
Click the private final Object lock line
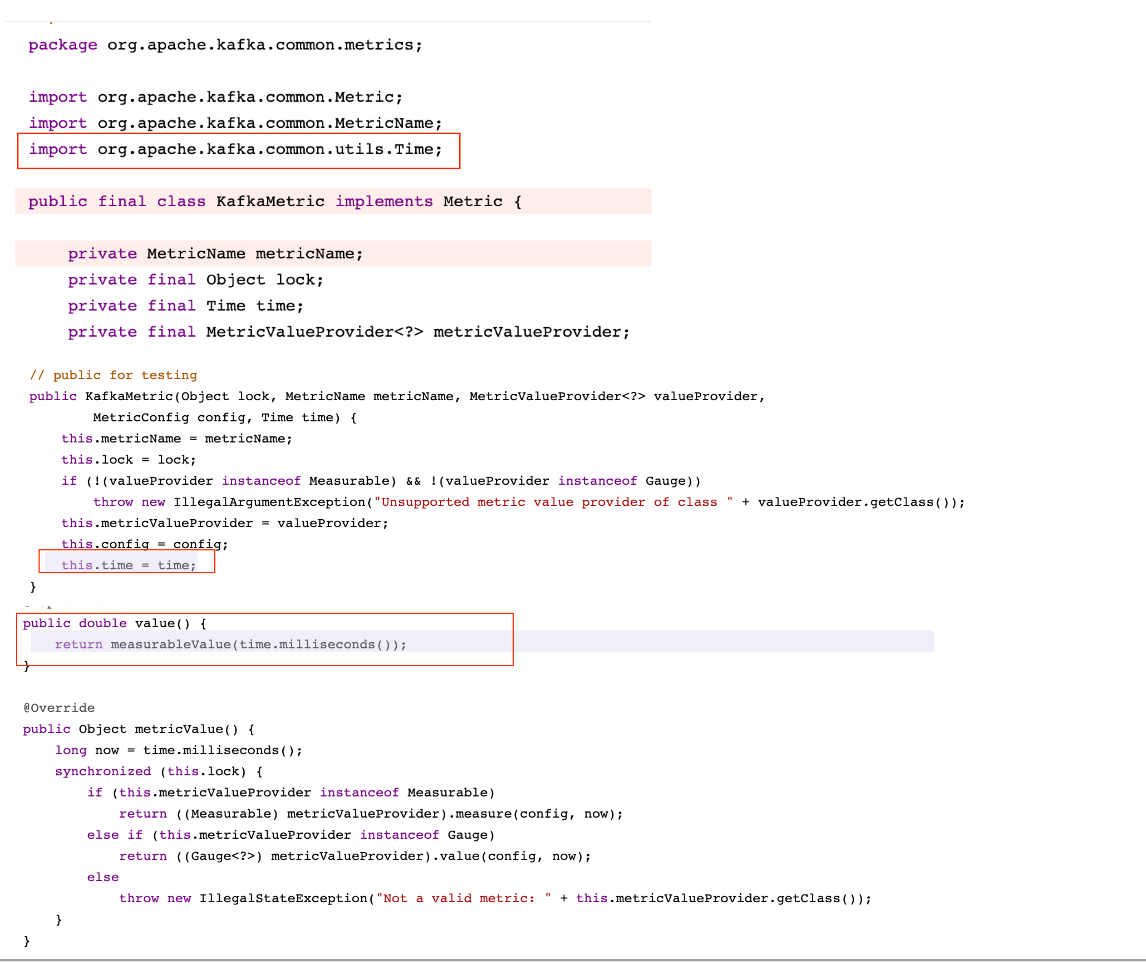click(x=196, y=279)
